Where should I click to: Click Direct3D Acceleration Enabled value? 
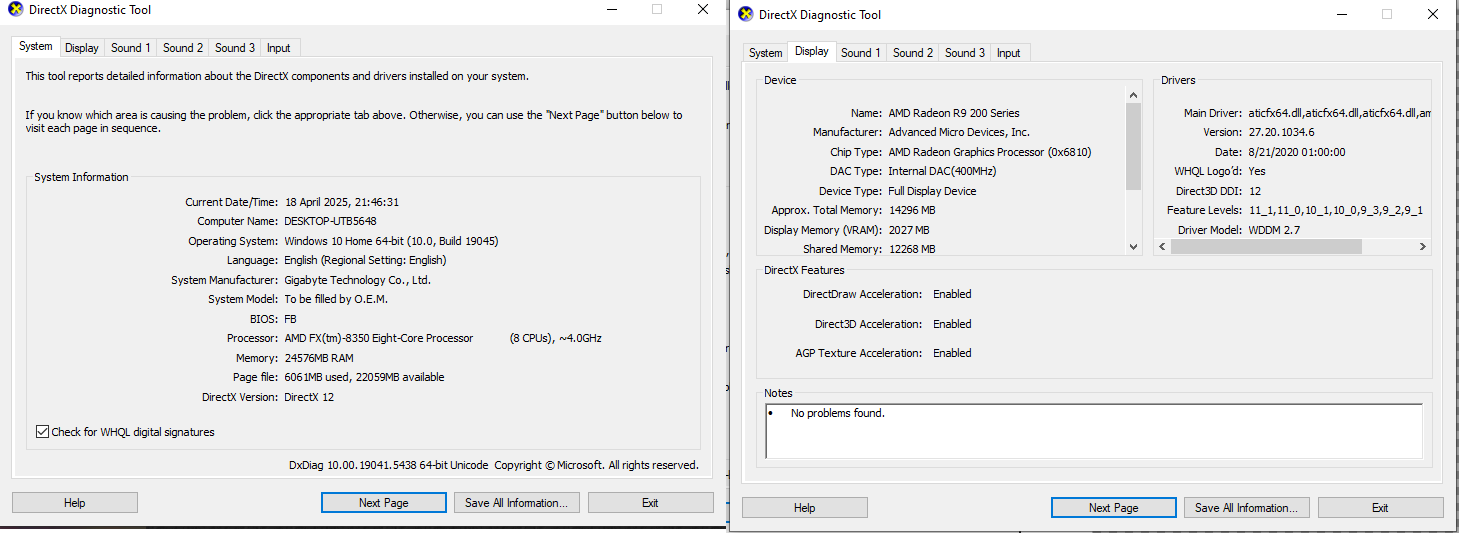coord(952,324)
